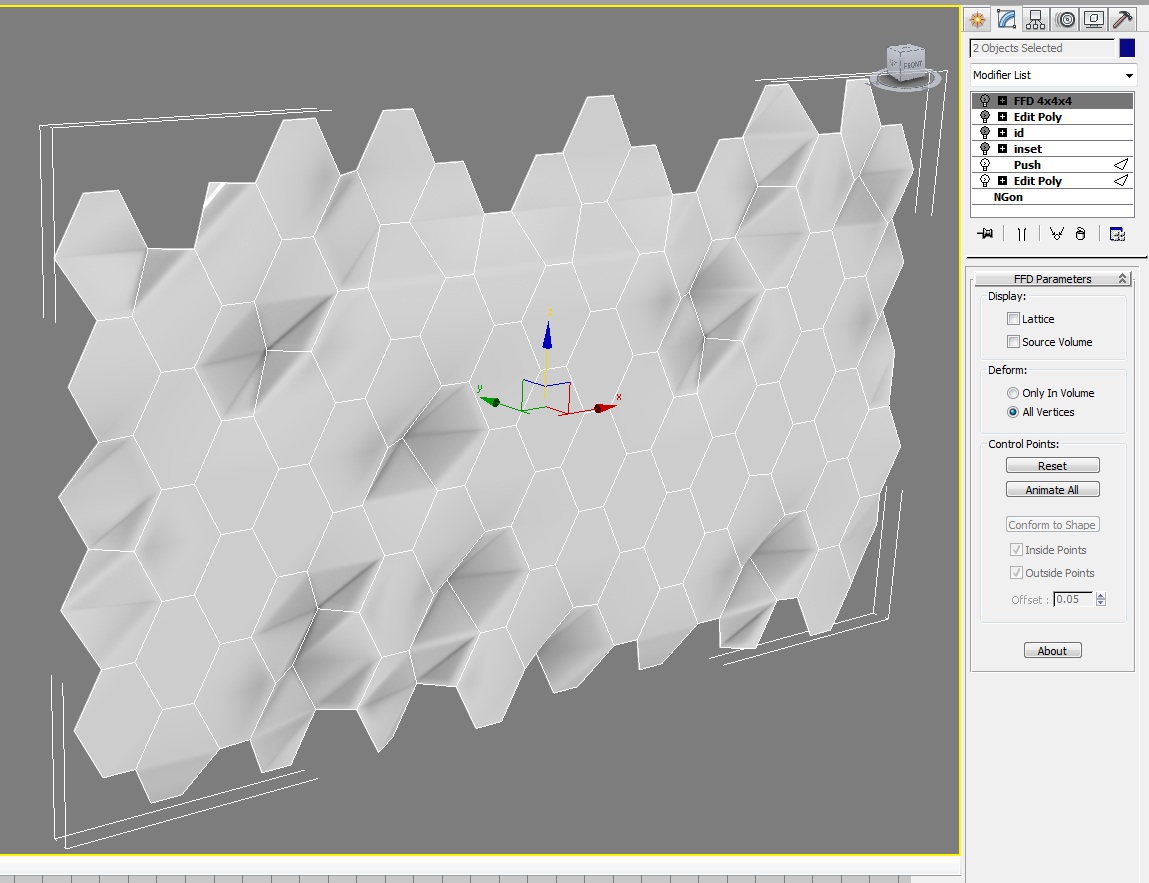The height and width of the screenshot is (883, 1149).
Task: Click the Pin Stack icon
Action: [x=985, y=234]
